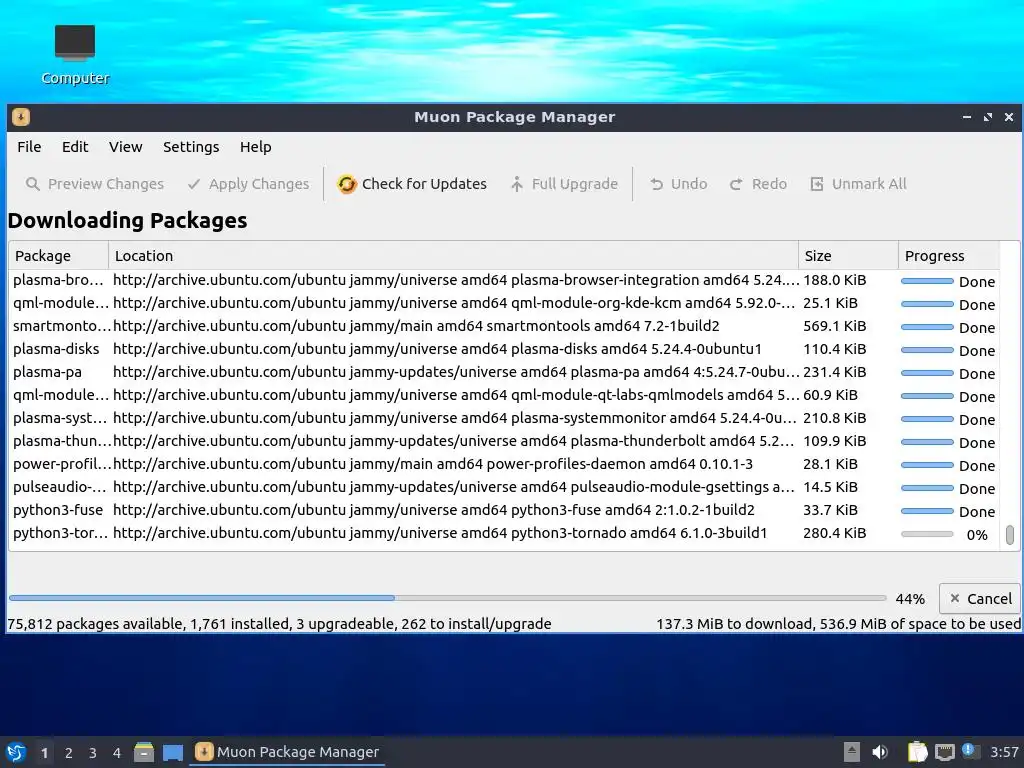Click the network monitor tray icon

pyautogui.click(x=944, y=752)
